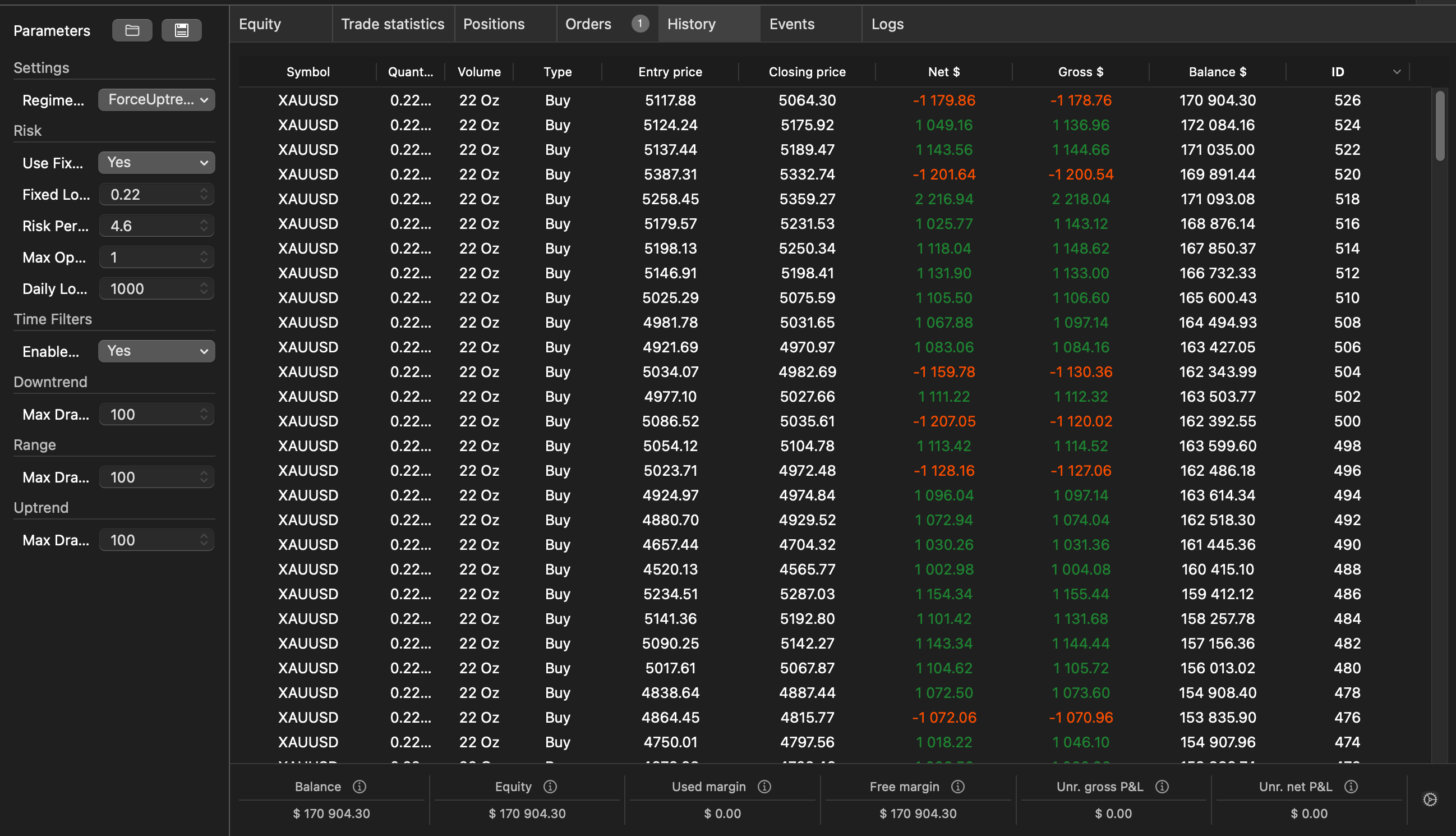Viewport: 1456px width, 836px height.
Task: Click the Equity info icon in footer
Action: tap(550, 787)
